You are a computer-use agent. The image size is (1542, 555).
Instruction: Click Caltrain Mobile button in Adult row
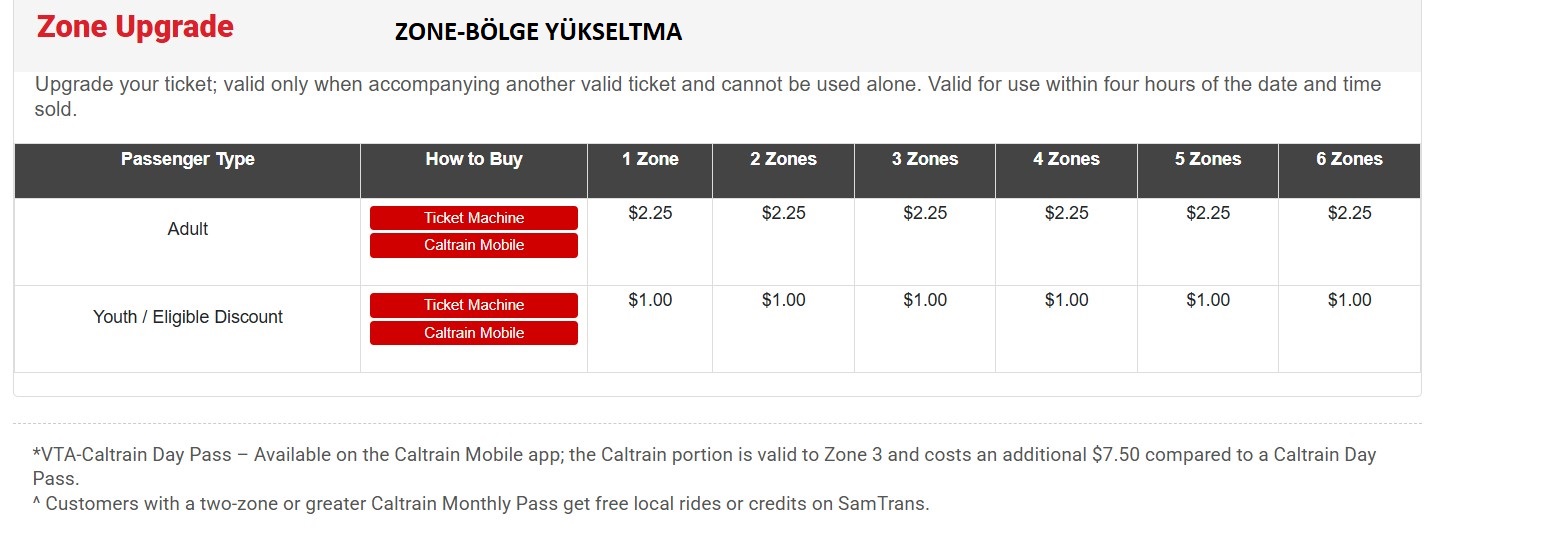click(473, 245)
